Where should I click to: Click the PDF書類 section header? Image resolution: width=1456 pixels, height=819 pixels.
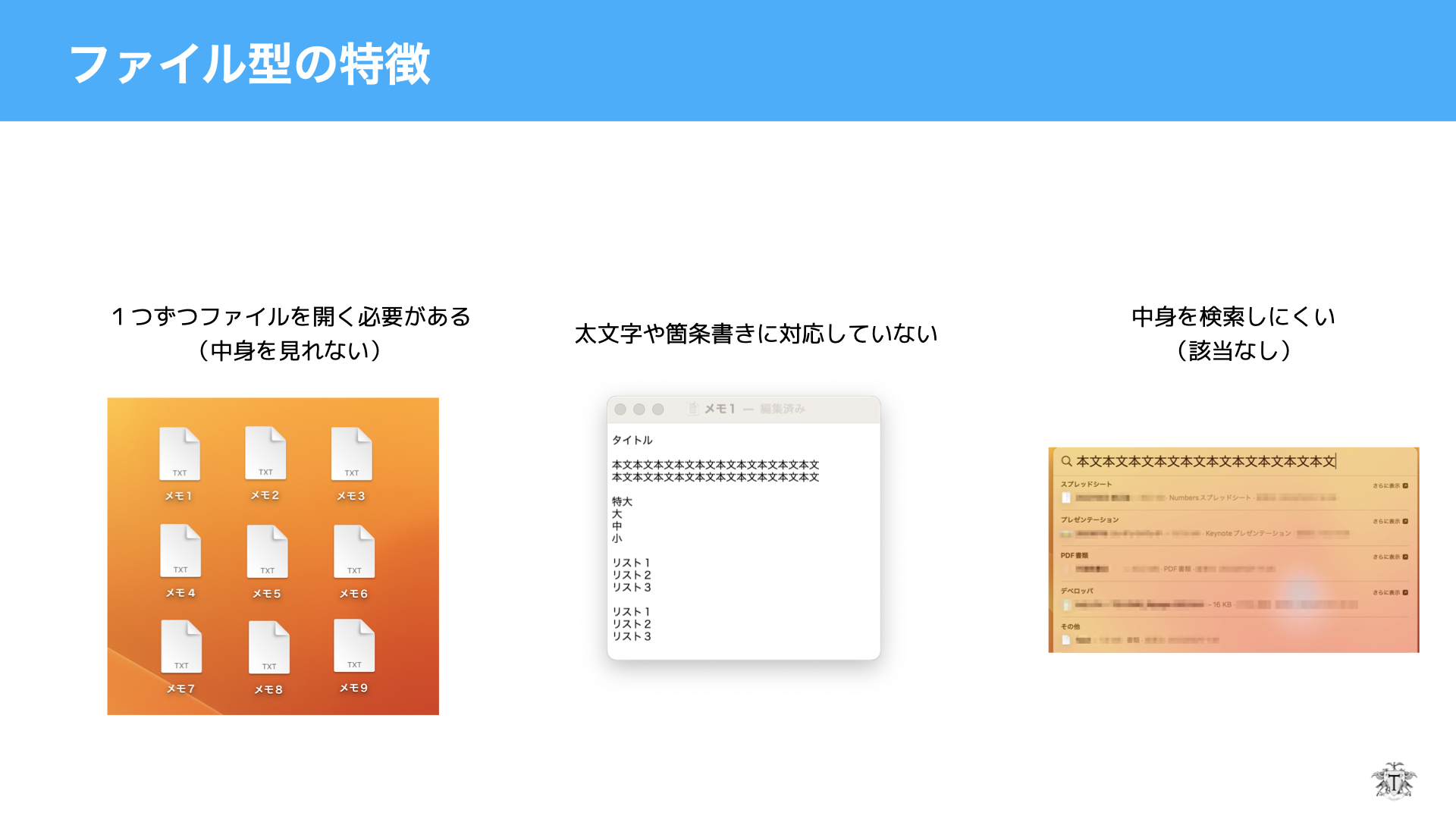pyautogui.click(x=1074, y=556)
